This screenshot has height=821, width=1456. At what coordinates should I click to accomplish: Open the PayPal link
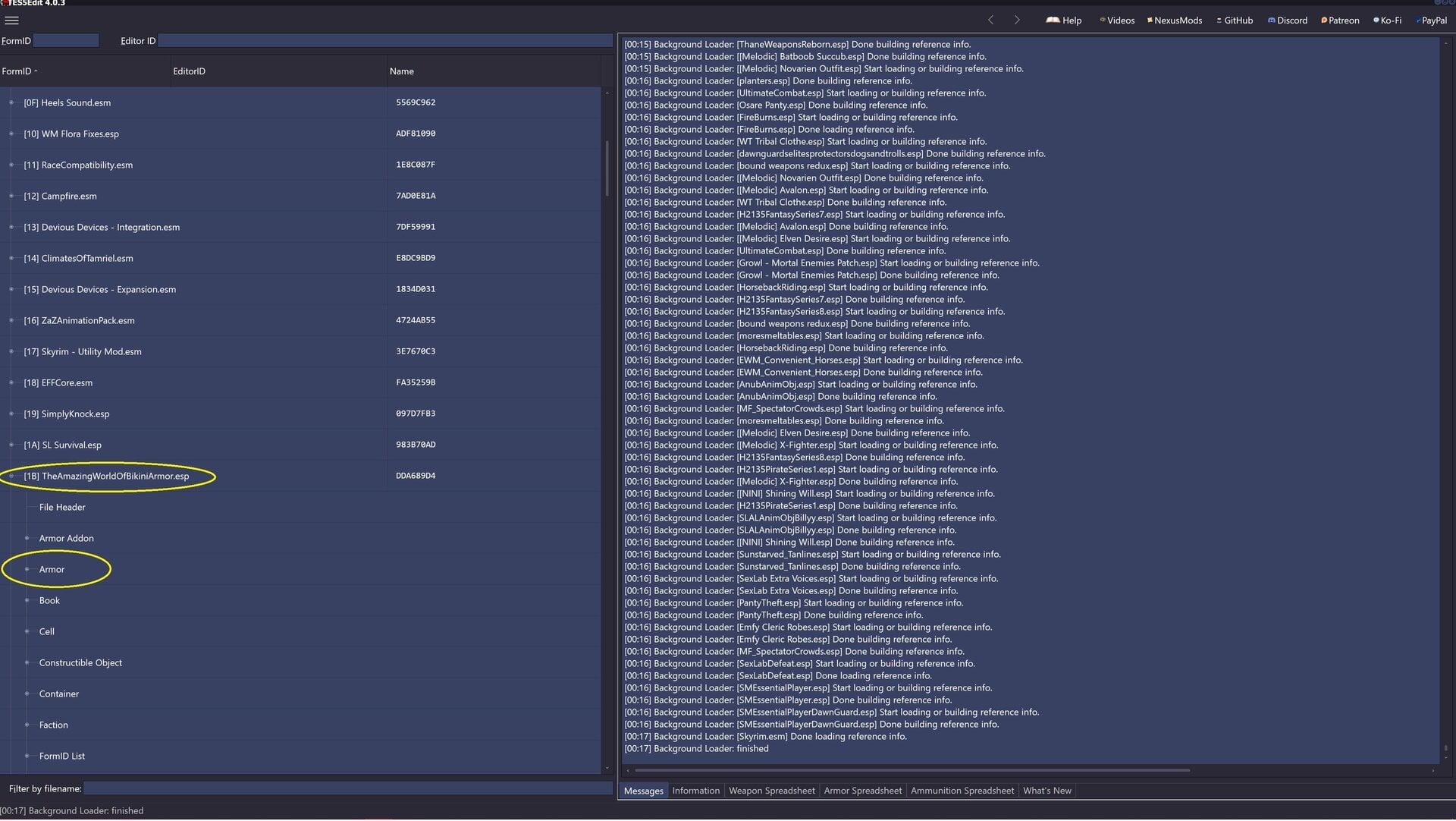(x=1431, y=20)
